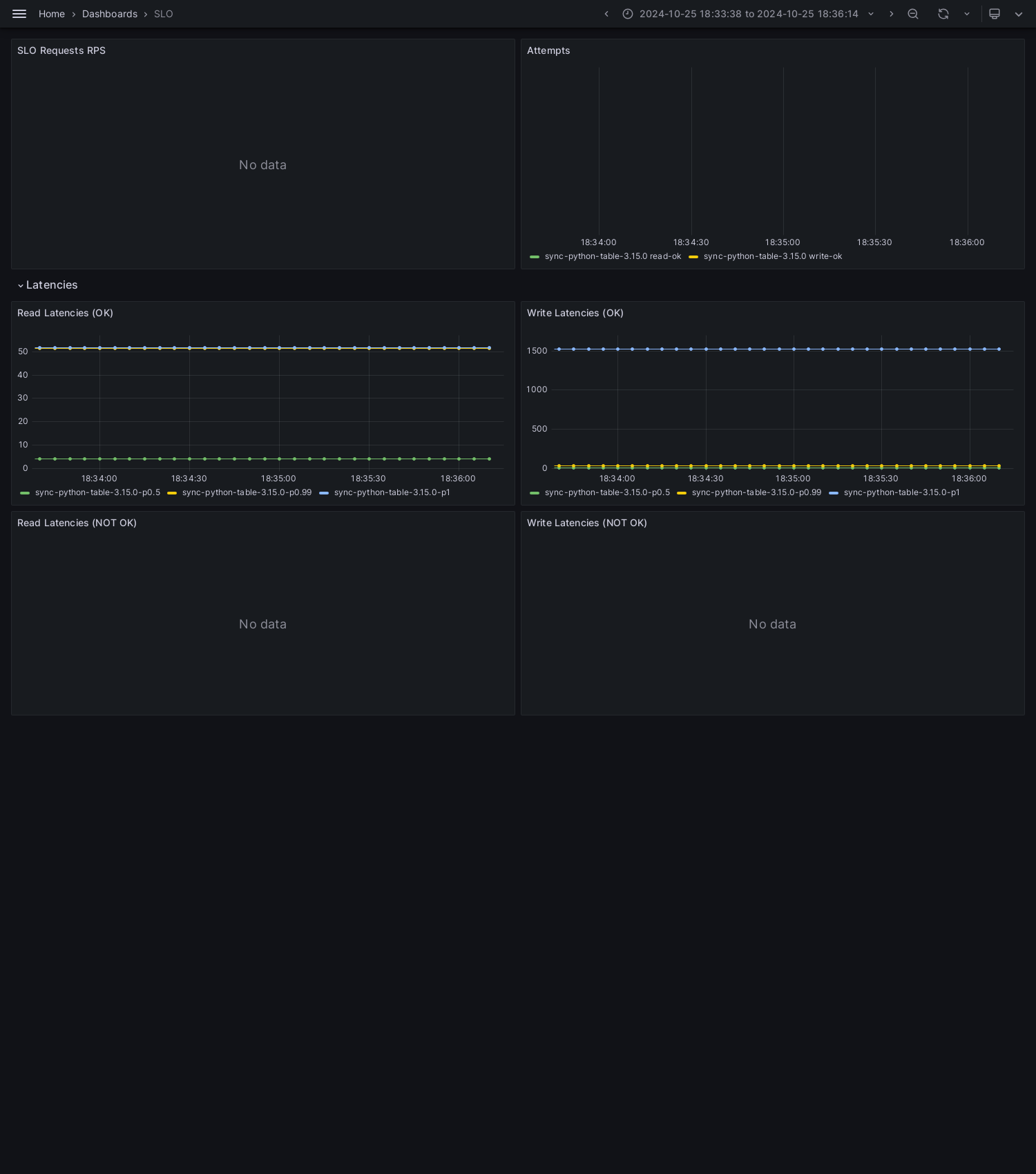Click the SLO breadcrumb
This screenshot has width=1036, height=1174.
[164, 14]
